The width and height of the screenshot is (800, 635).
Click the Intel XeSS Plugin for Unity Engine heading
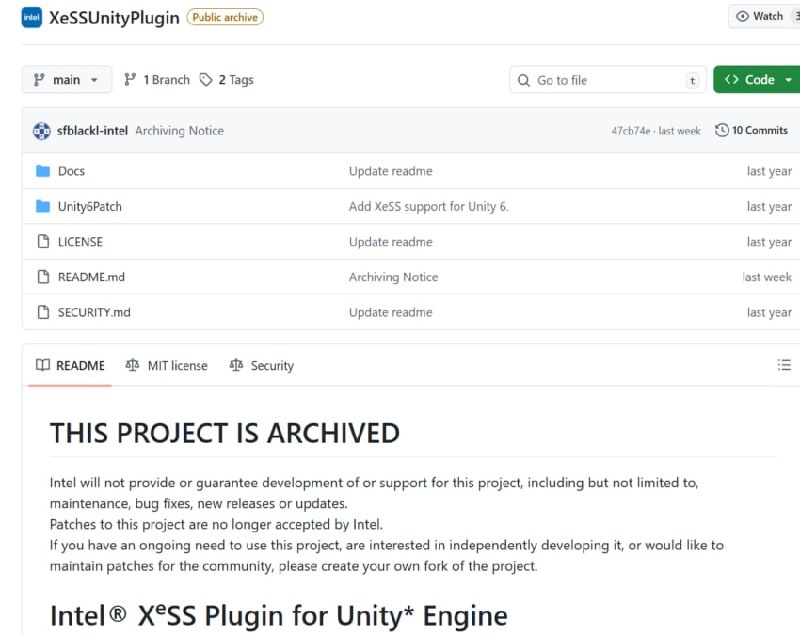(279, 616)
